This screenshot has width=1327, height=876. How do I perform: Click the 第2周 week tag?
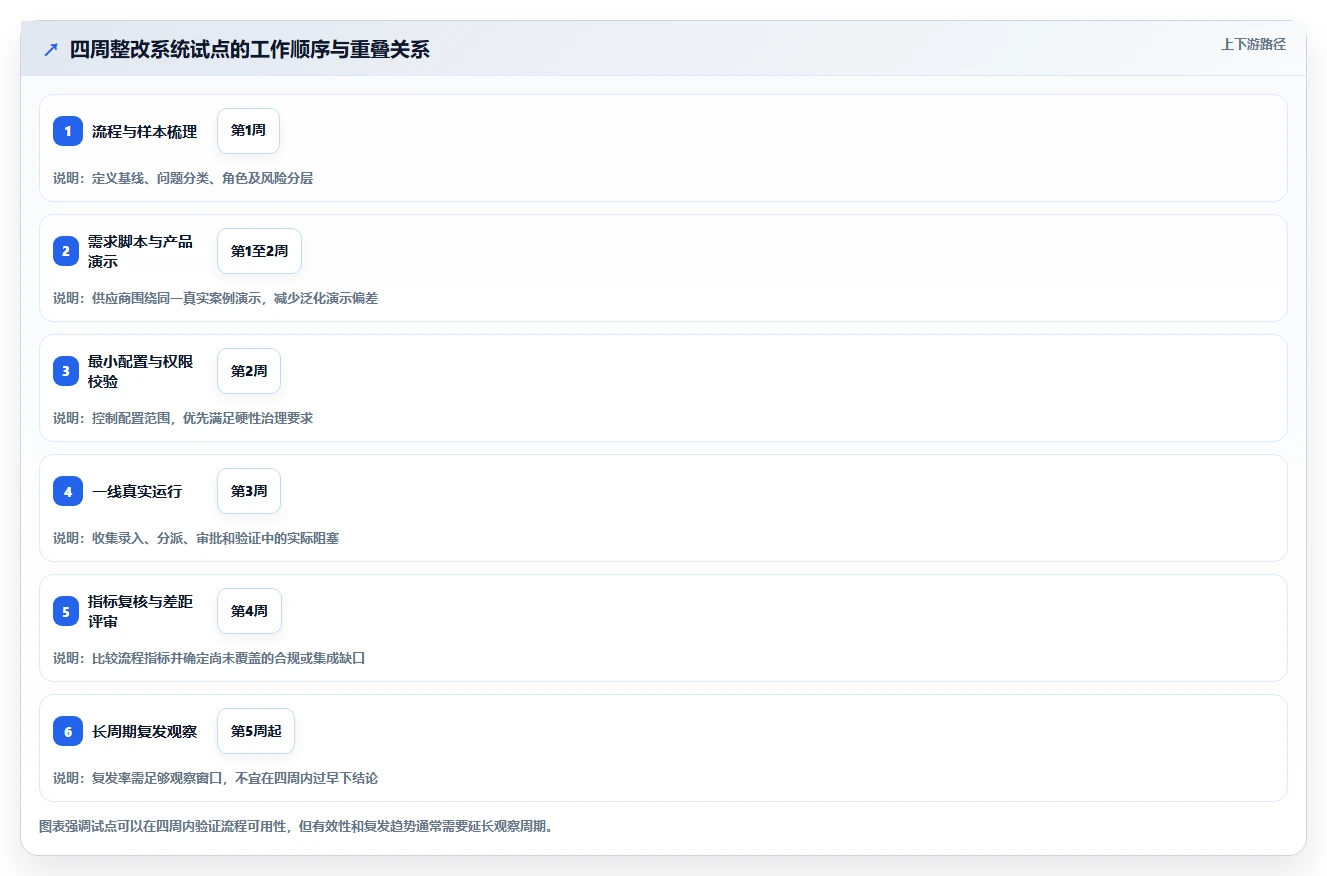click(x=249, y=371)
